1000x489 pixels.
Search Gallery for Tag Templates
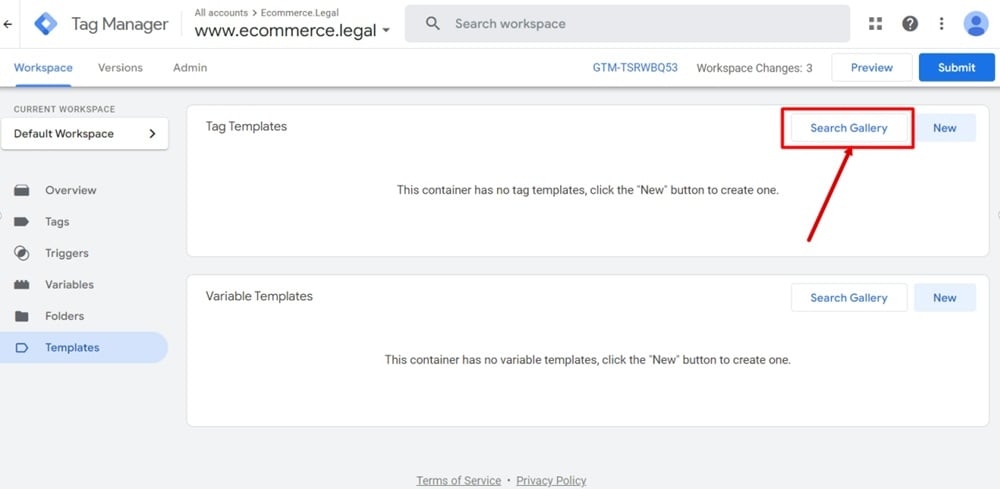click(x=849, y=128)
